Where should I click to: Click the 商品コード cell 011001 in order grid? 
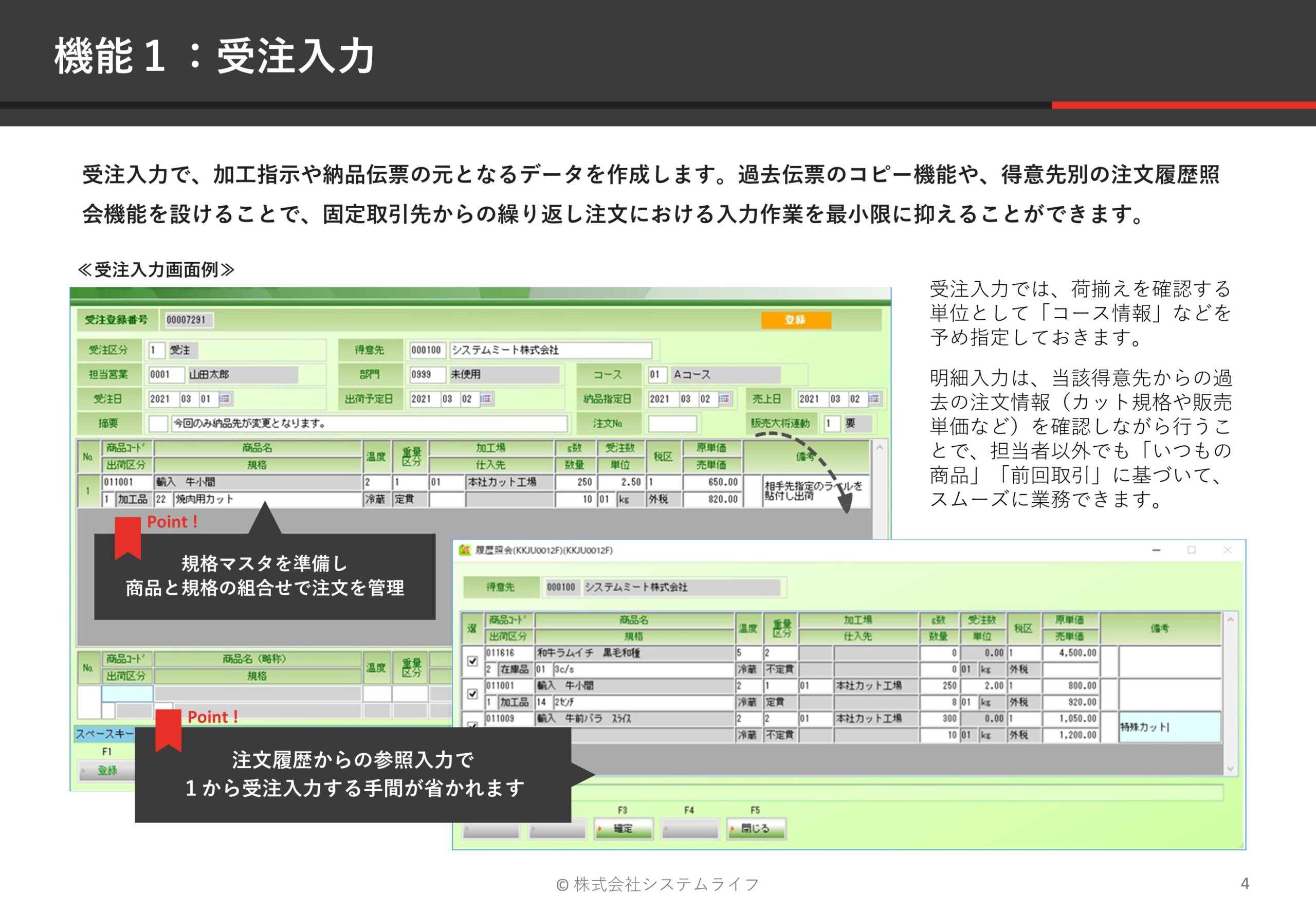(x=127, y=482)
